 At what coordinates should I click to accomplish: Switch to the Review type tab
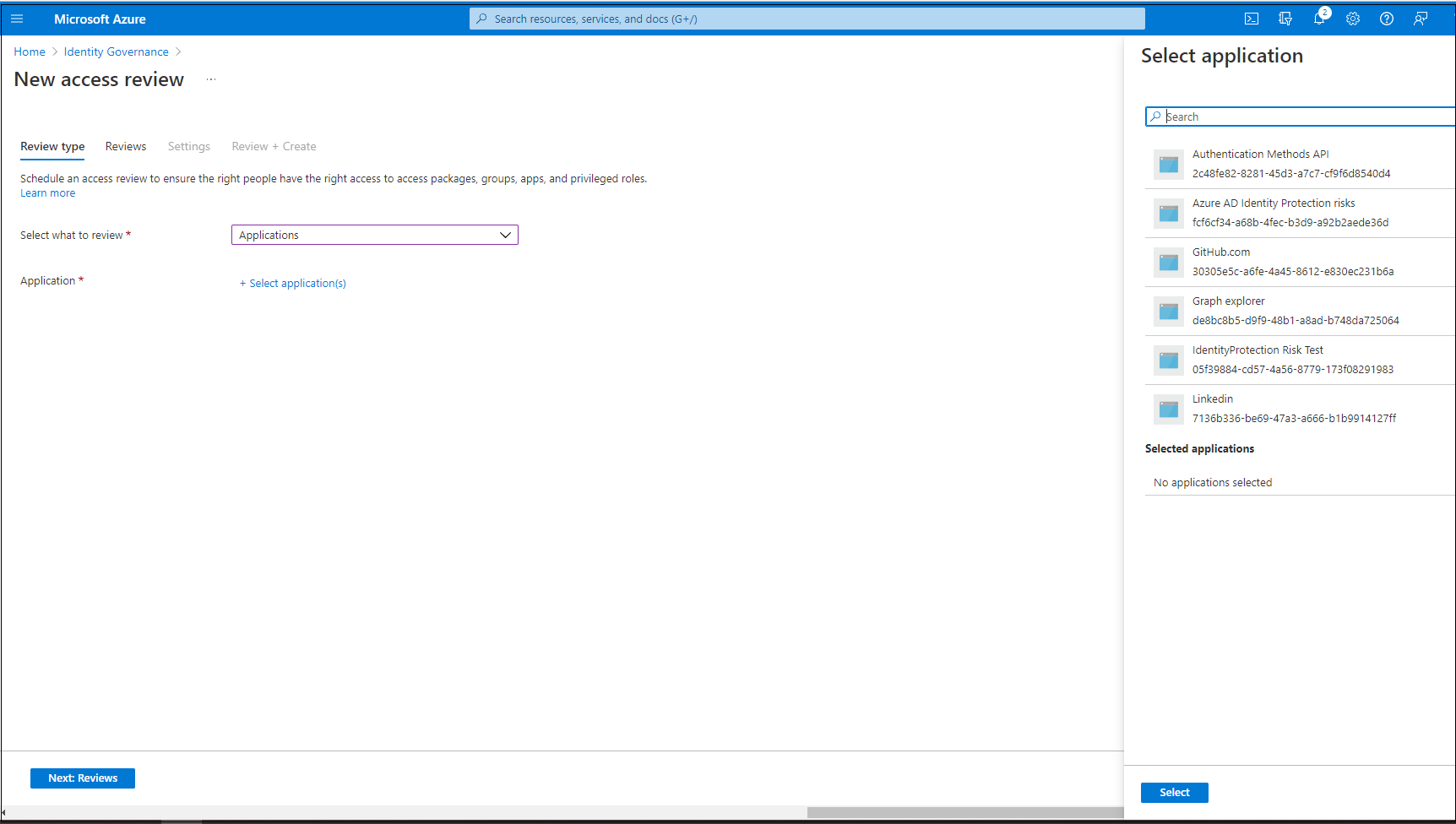click(52, 146)
